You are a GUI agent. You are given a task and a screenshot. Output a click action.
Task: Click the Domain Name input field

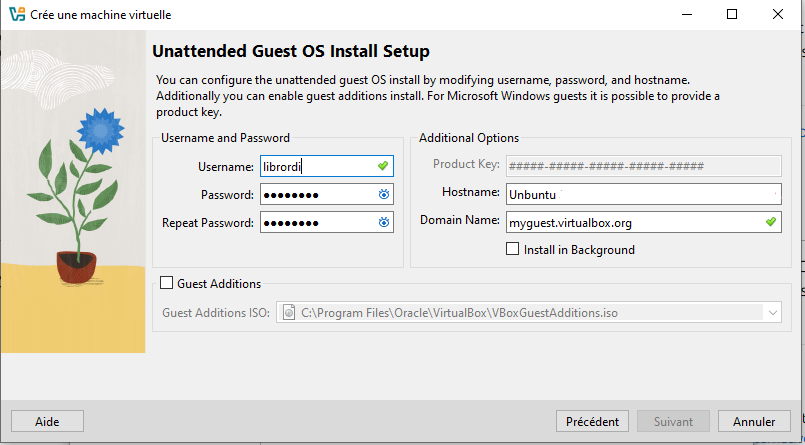[x=630, y=222]
